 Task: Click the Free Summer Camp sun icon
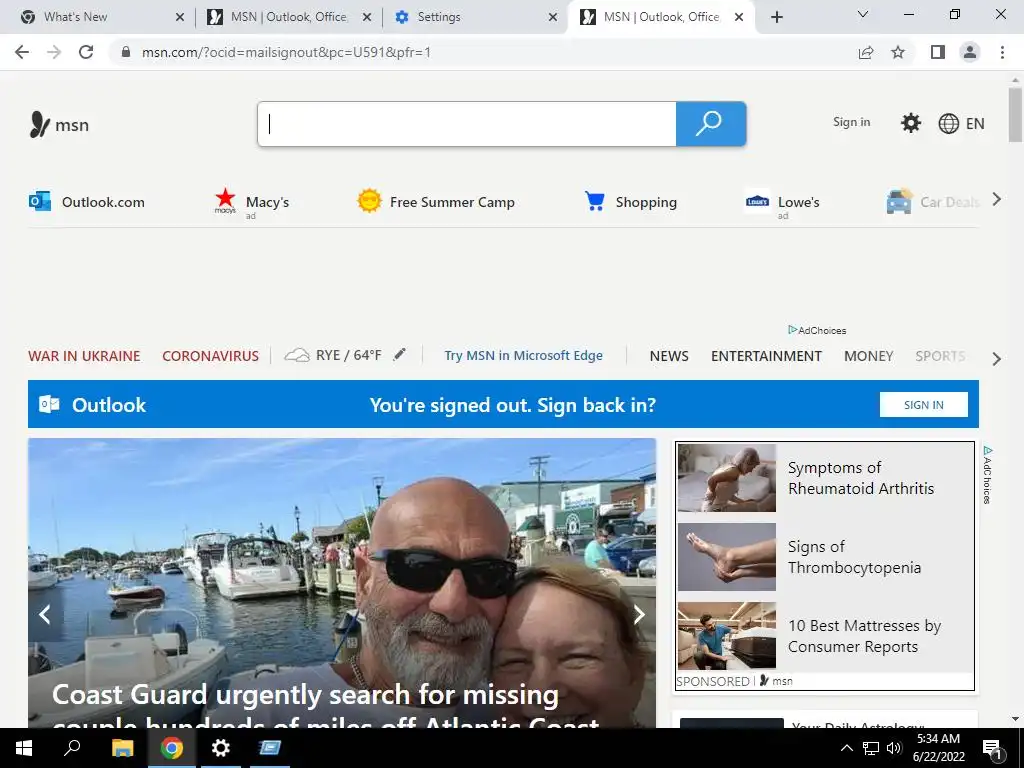pos(369,200)
